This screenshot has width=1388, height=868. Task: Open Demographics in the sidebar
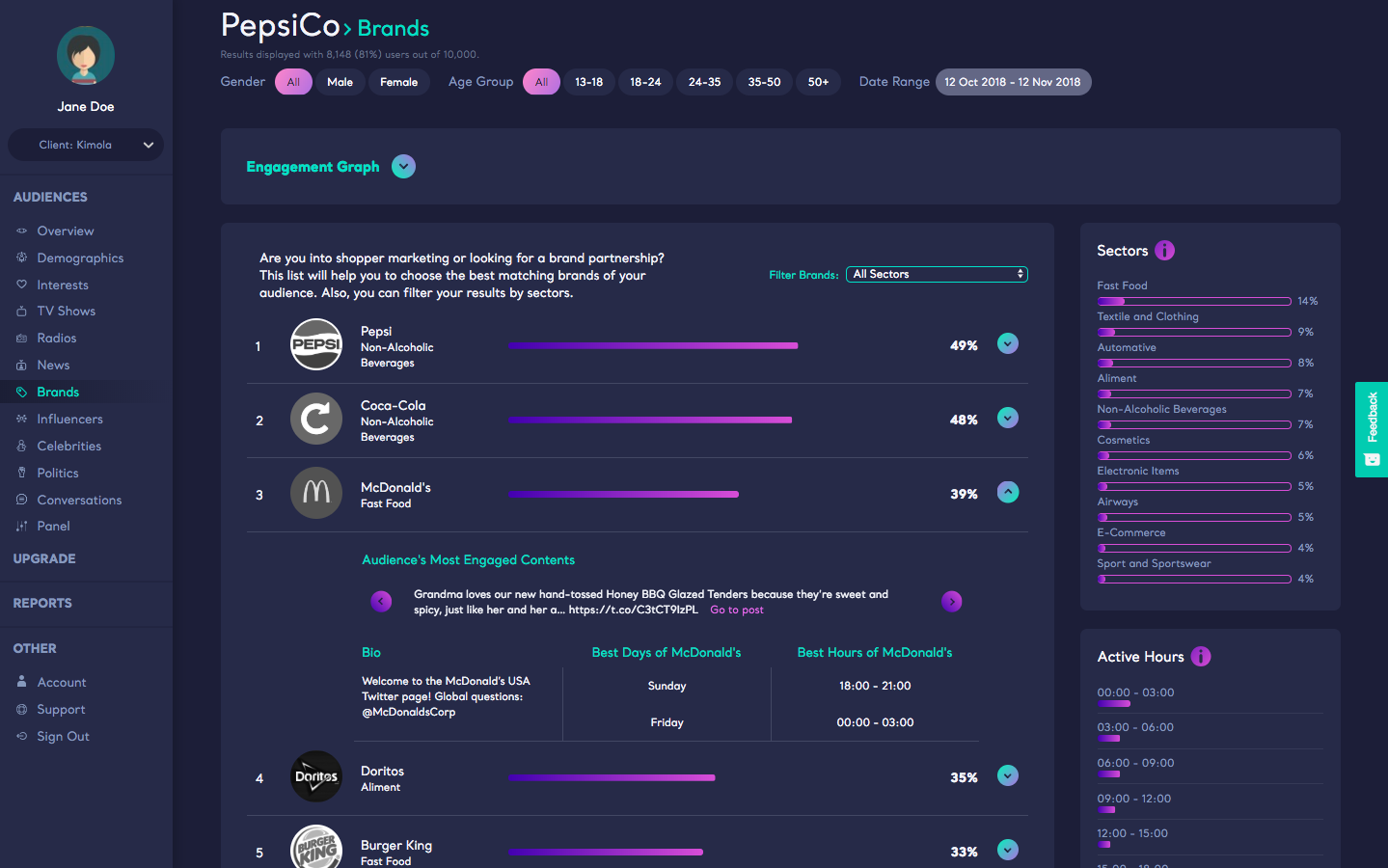(80, 258)
